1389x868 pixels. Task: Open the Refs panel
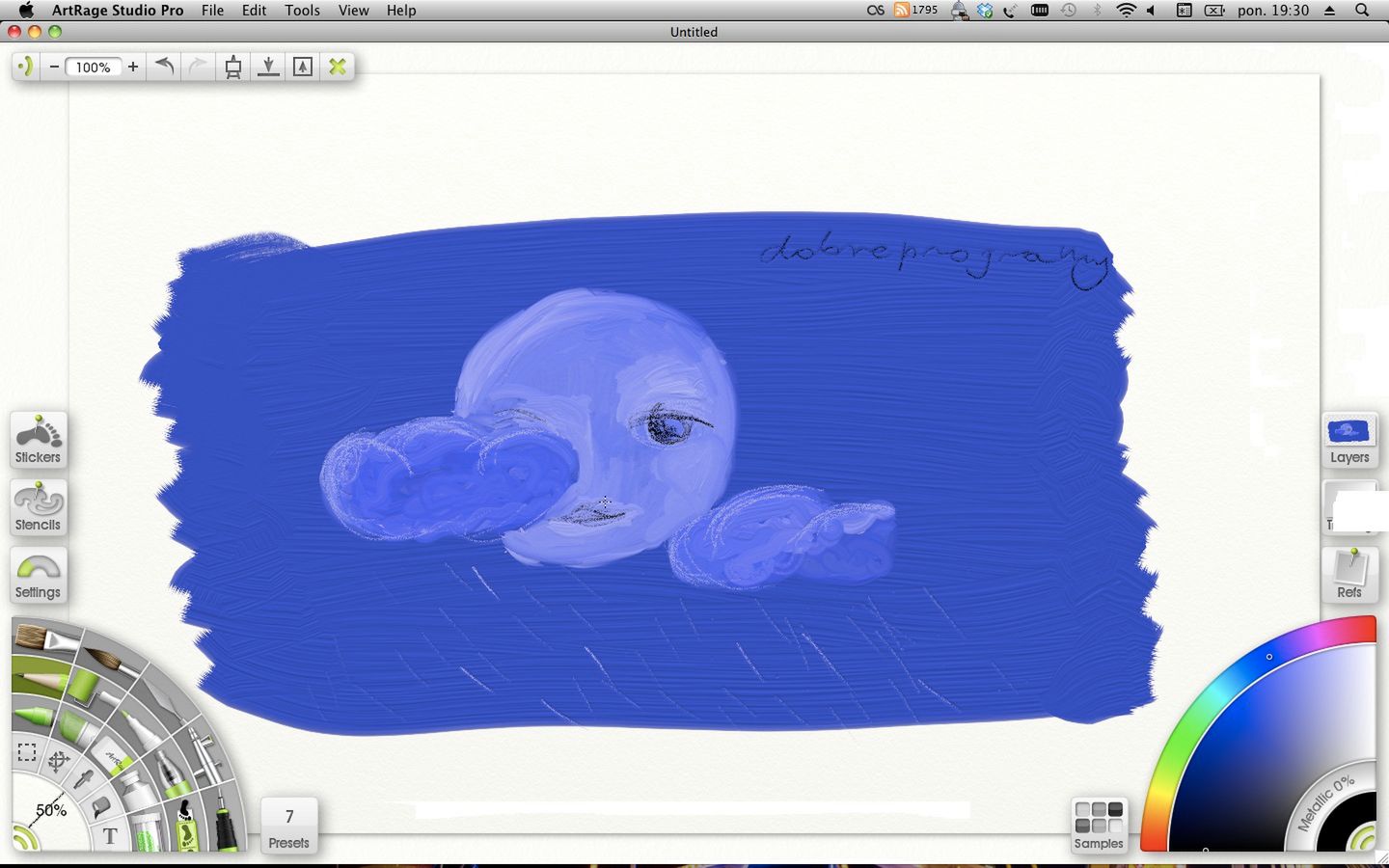tap(1348, 574)
